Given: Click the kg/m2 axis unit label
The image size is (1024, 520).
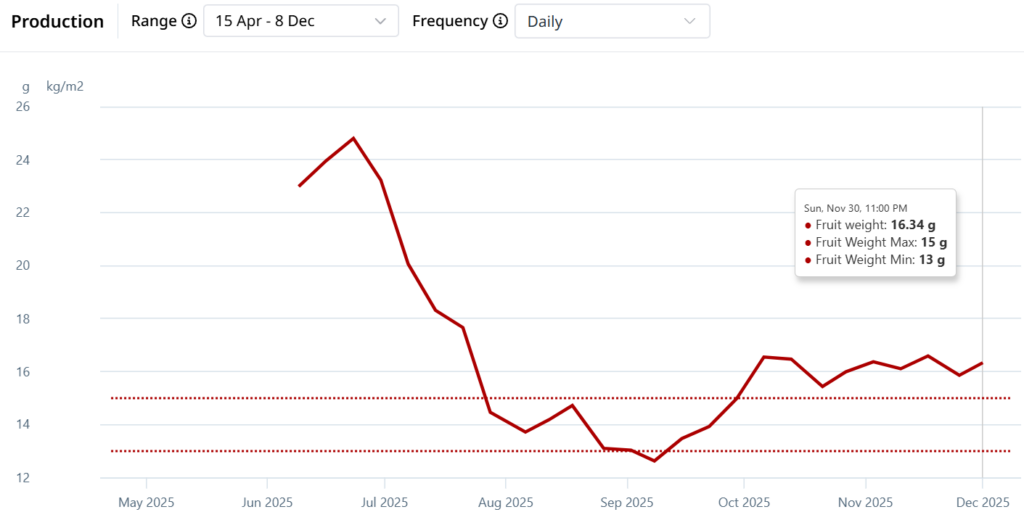Looking at the screenshot, I should point(65,86).
